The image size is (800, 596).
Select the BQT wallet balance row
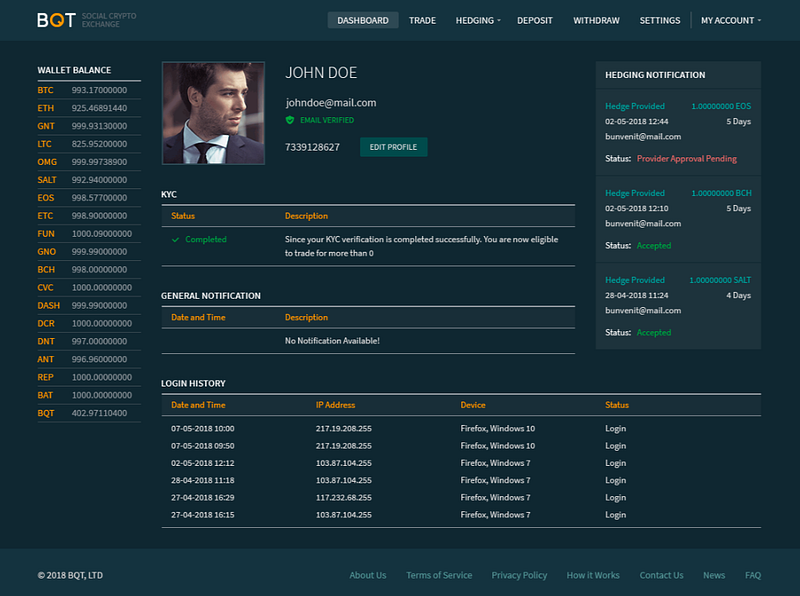click(89, 413)
